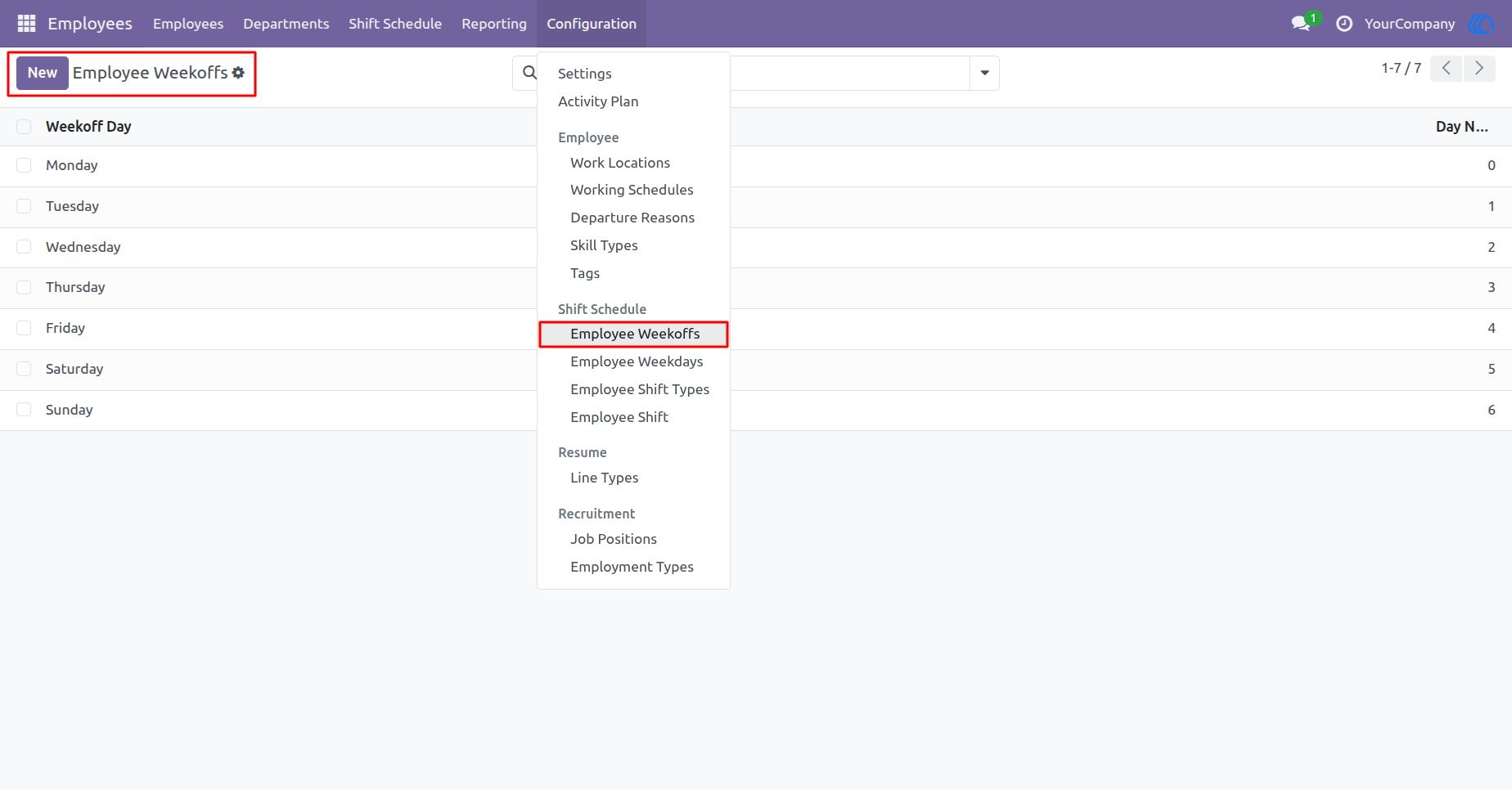Open the Shift Schedule top menu

[395, 24]
